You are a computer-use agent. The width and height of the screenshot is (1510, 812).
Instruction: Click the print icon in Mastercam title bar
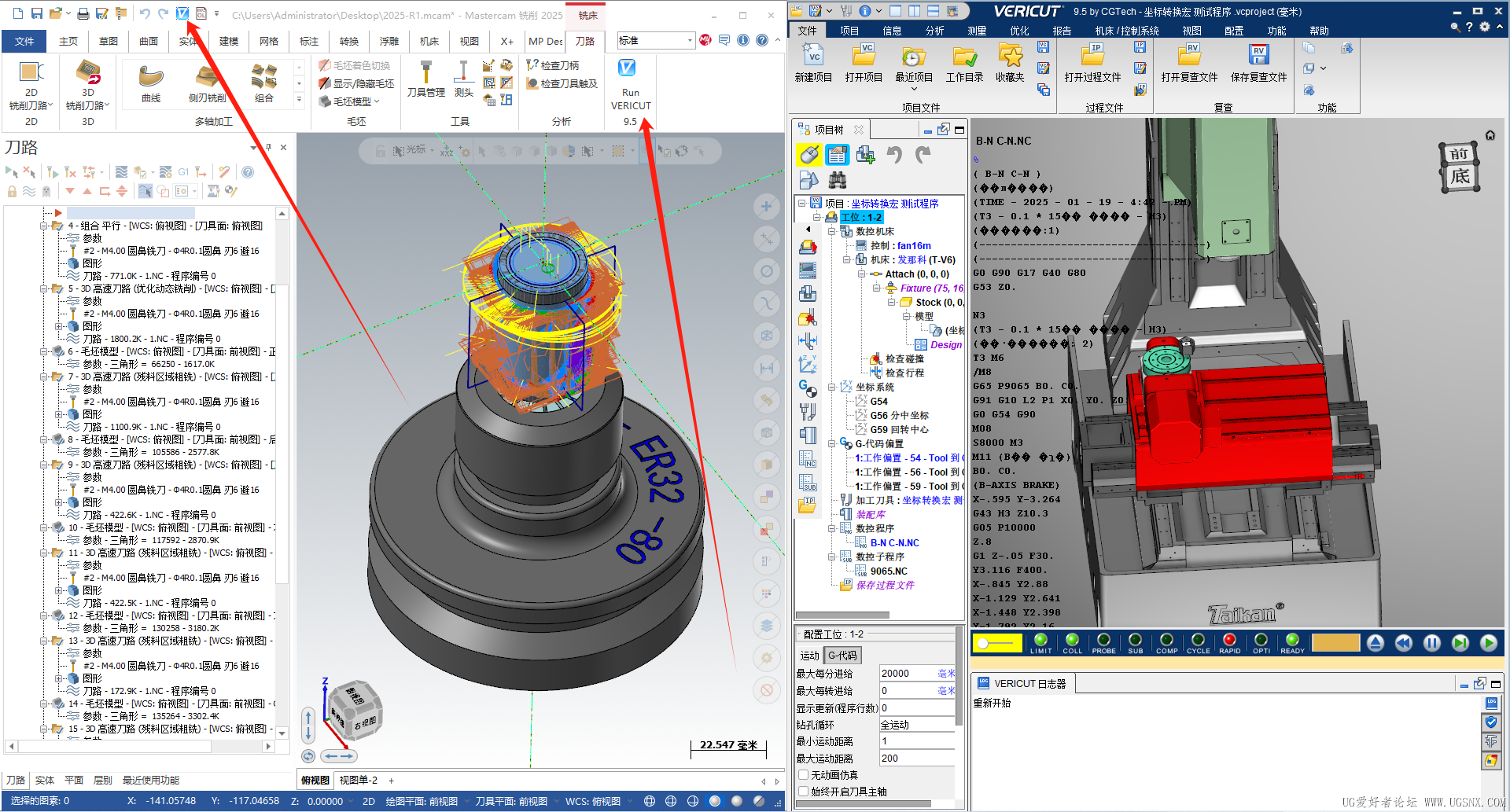[83, 13]
